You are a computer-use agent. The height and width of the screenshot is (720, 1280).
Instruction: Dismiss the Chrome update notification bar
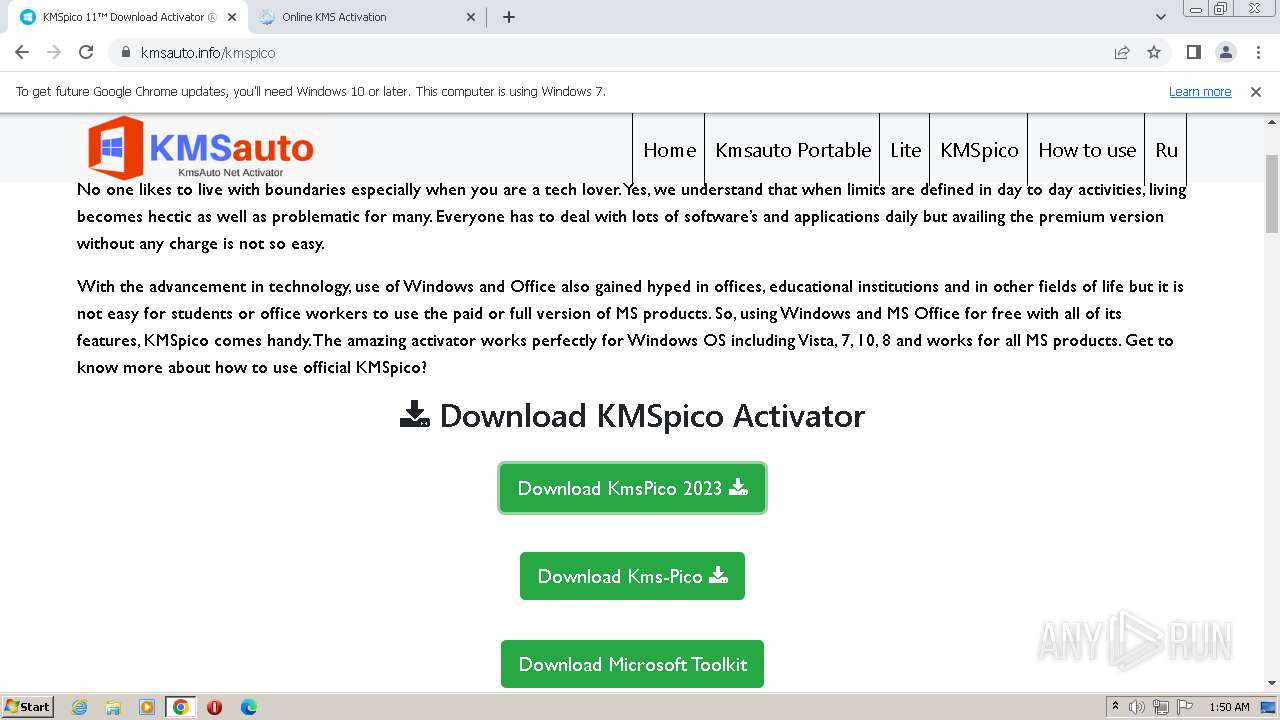click(x=1256, y=92)
